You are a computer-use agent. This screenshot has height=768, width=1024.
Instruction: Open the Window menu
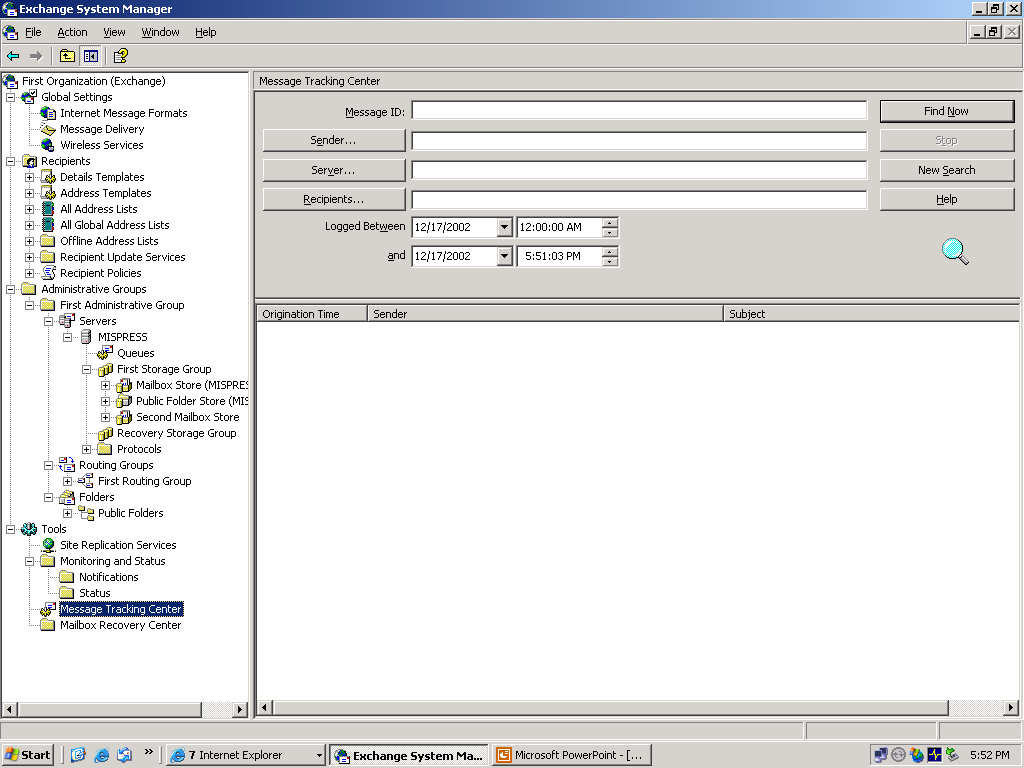pyautogui.click(x=160, y=32)
